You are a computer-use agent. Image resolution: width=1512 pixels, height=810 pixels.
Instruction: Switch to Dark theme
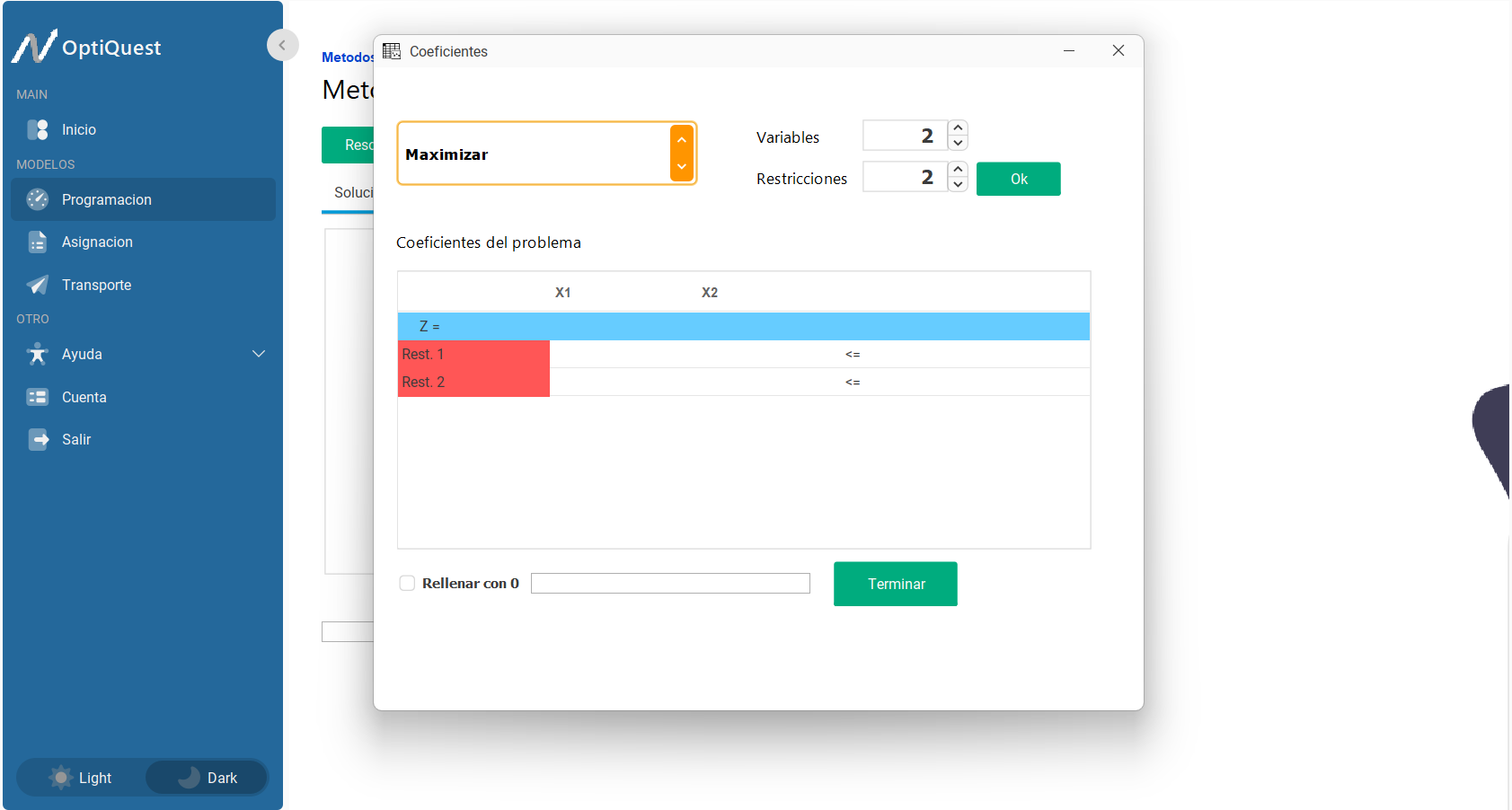208,778
